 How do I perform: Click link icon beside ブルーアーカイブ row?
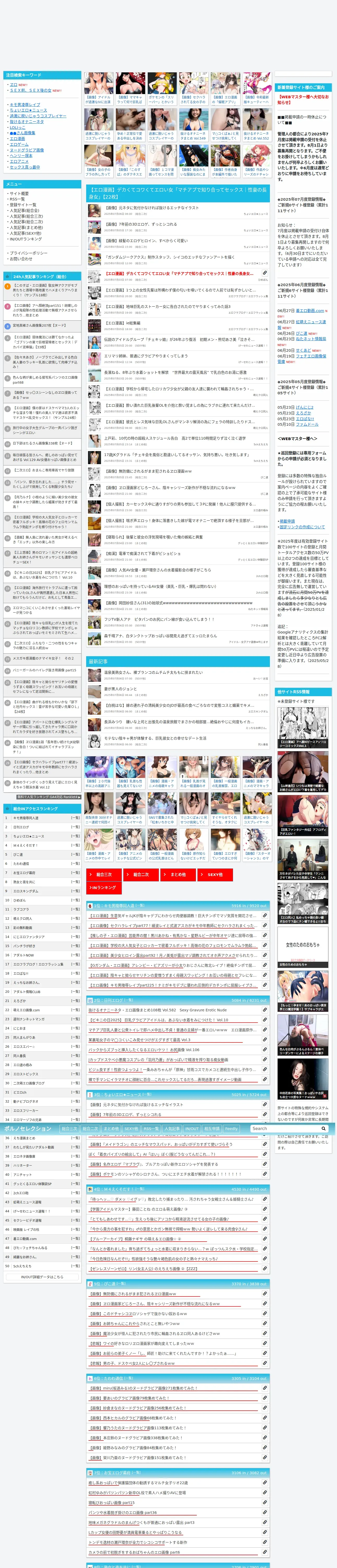(x=265, y=1239)
